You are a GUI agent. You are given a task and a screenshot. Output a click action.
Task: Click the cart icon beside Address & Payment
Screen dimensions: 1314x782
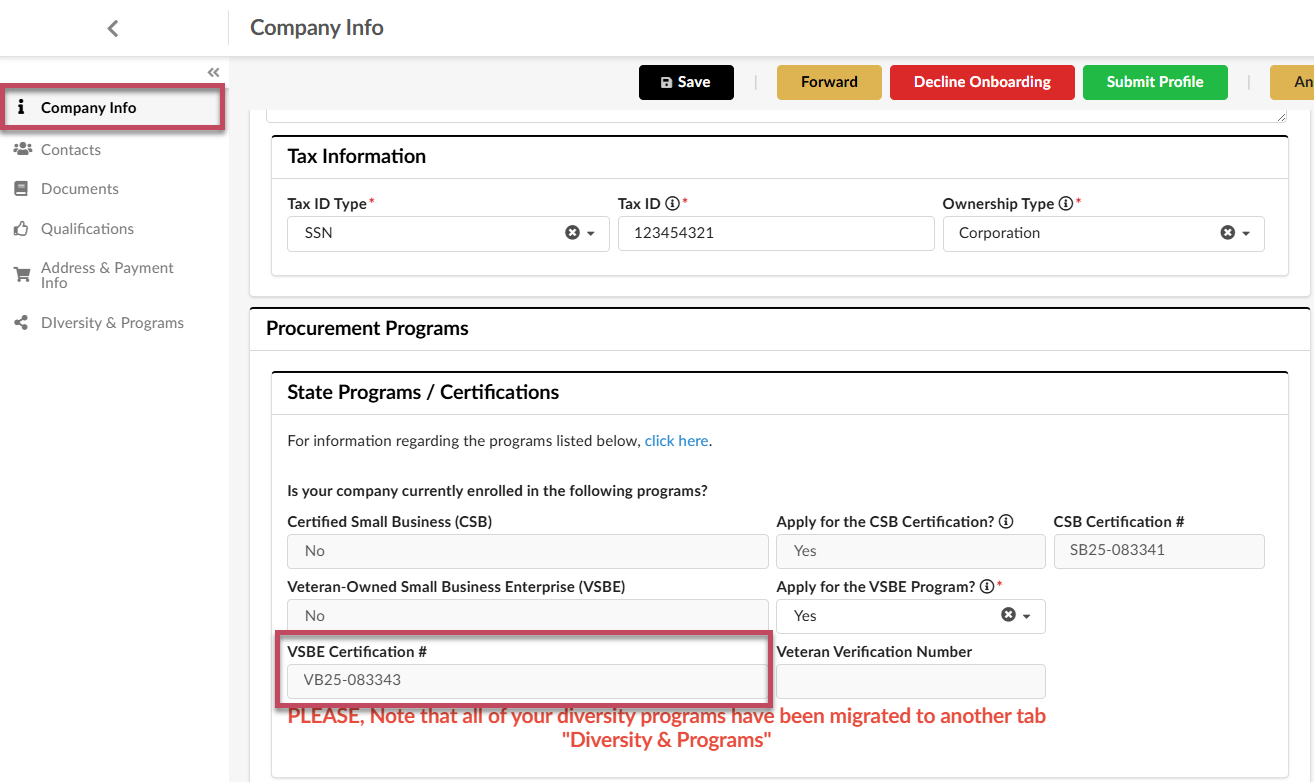[22, 274]
